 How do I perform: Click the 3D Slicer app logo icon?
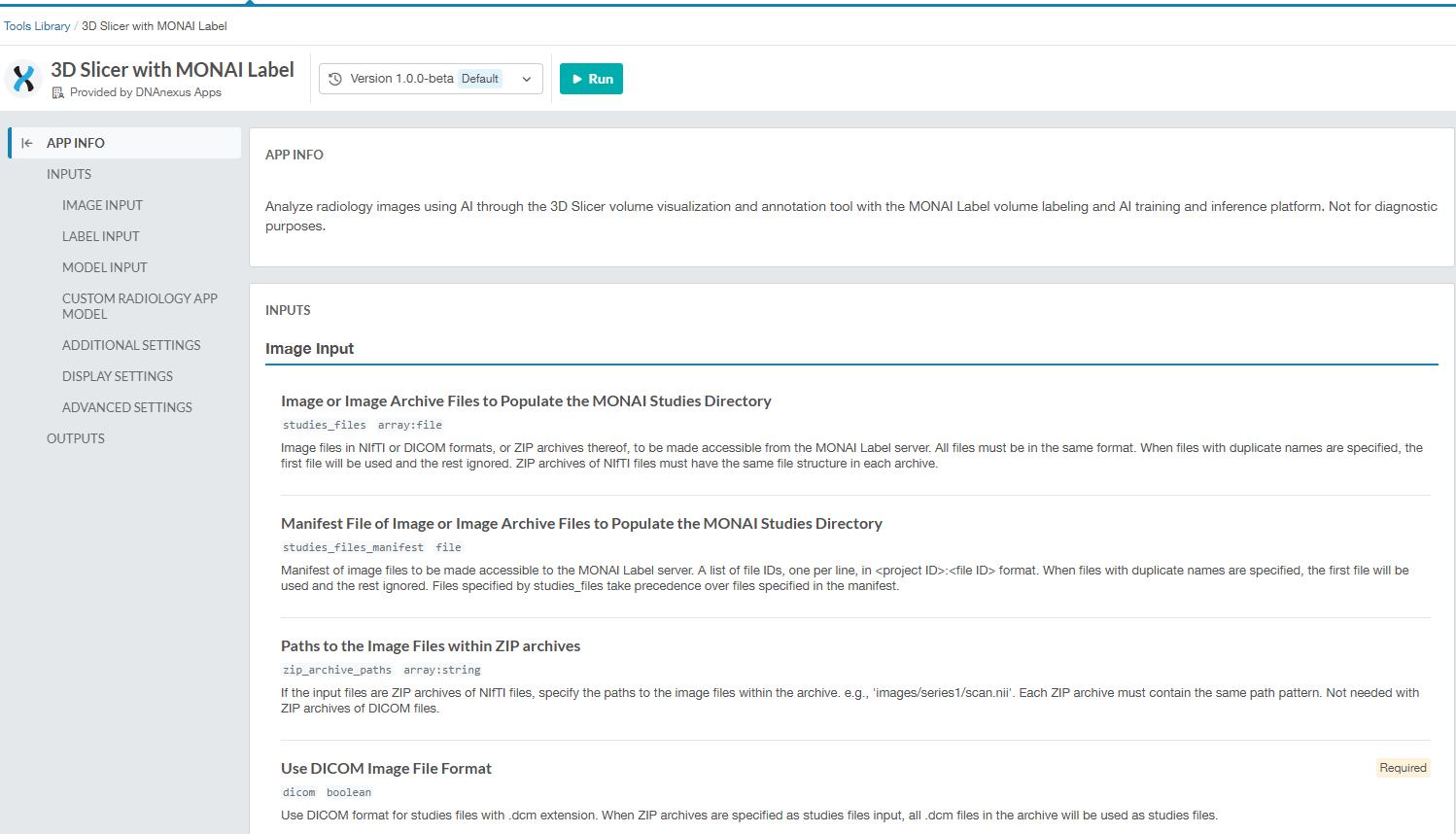(x=23, y=79)
